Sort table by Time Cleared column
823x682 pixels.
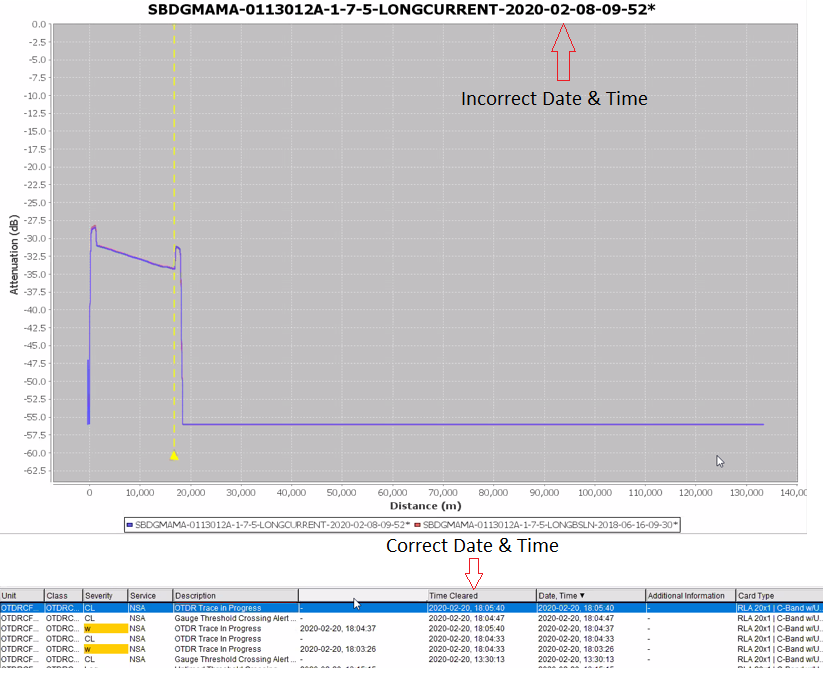(x=480, y=596)
